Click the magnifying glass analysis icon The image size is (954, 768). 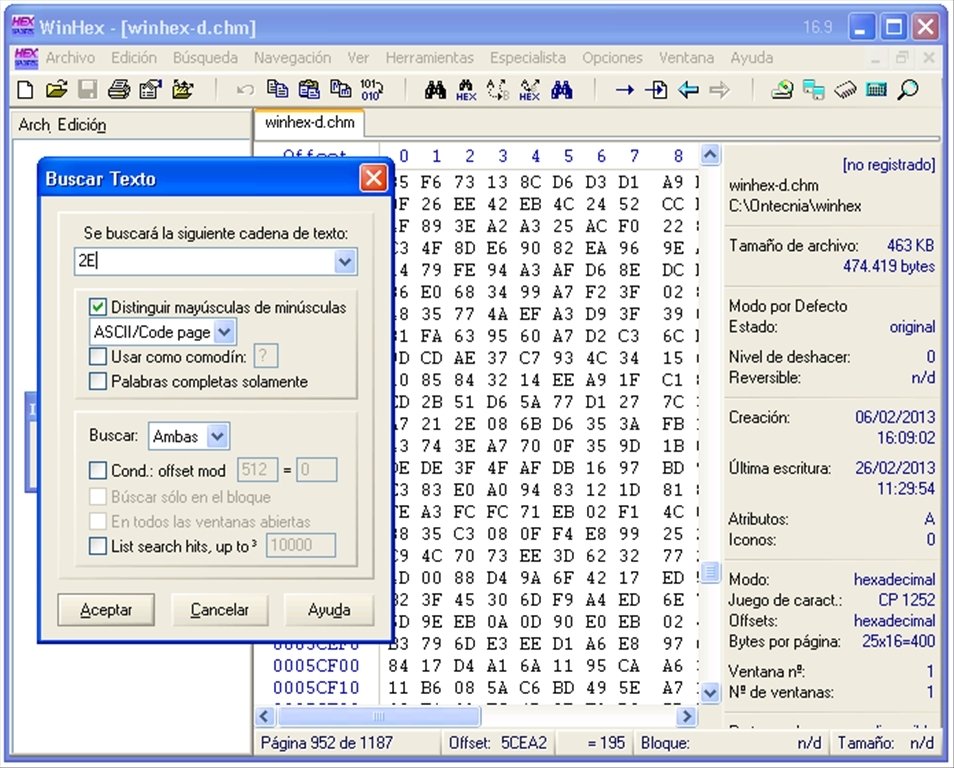coord(908,90)
